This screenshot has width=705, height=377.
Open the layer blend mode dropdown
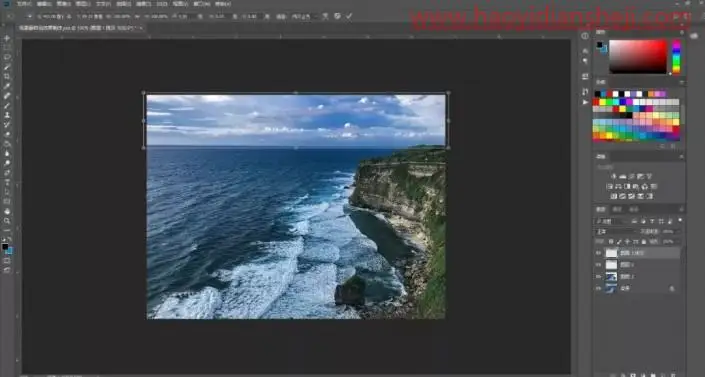click(616, 232)
